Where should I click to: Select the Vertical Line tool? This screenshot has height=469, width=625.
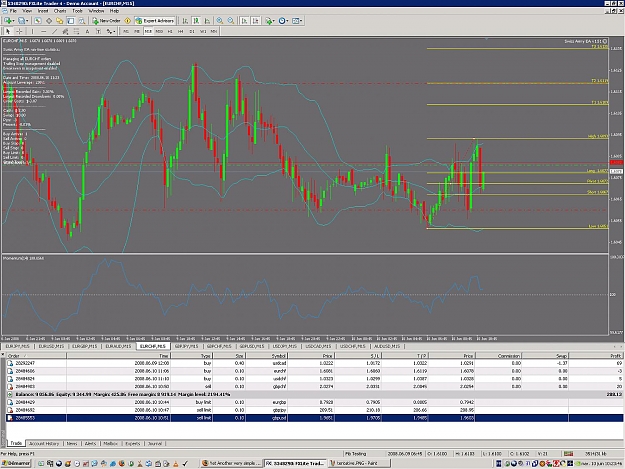pyautogui.click(x=32, y=31)
